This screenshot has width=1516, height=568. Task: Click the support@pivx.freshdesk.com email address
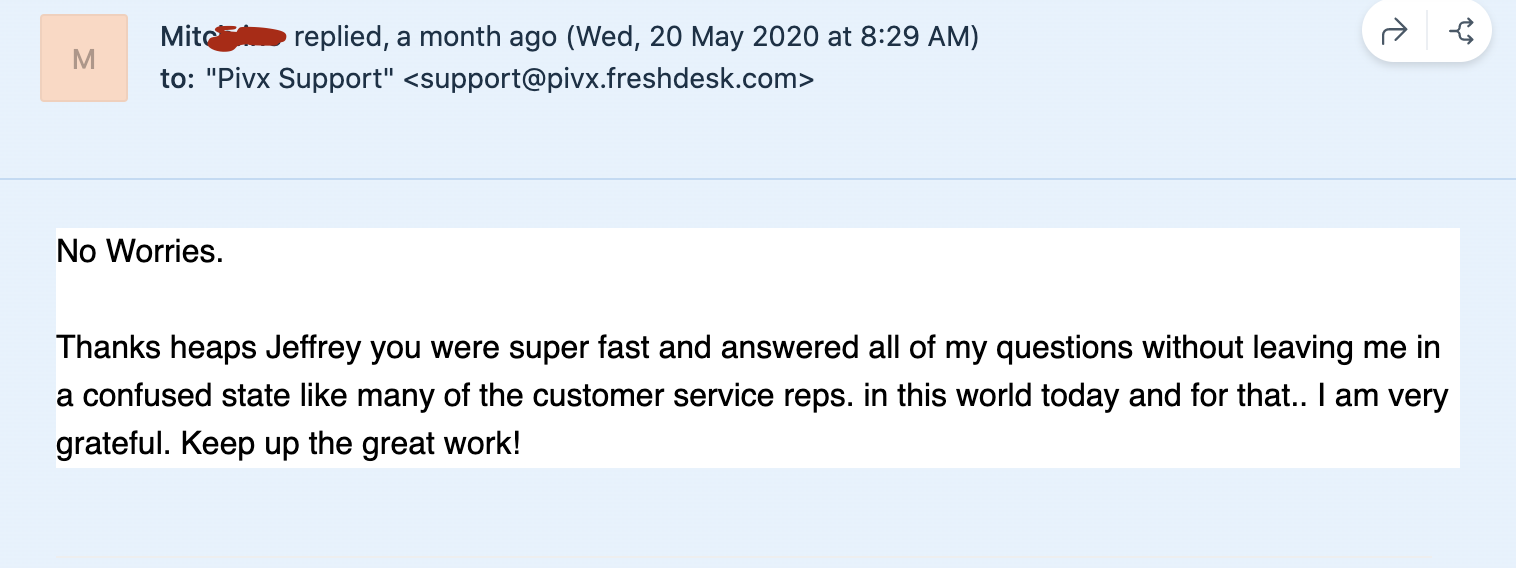tap(609, 79)
